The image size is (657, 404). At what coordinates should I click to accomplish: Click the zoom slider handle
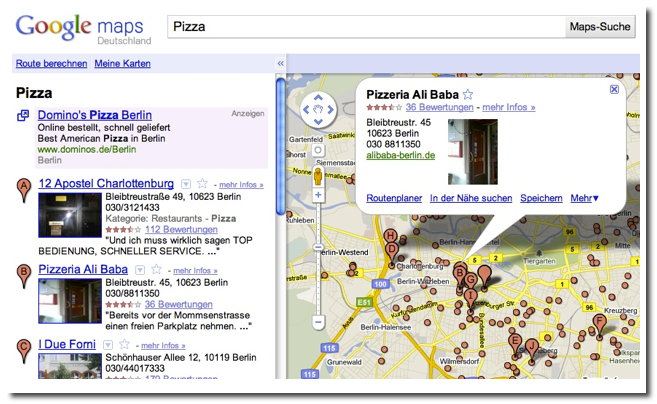[x=318, y=247]
